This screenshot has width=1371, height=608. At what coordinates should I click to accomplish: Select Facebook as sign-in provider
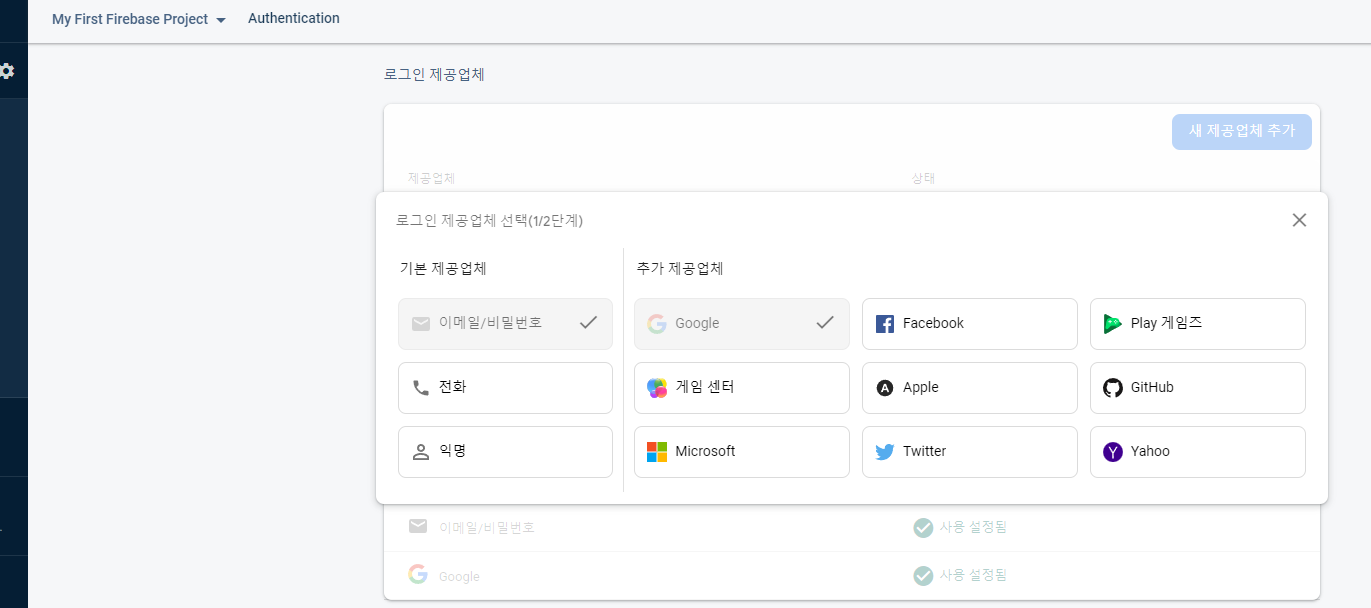pos(970,324)
